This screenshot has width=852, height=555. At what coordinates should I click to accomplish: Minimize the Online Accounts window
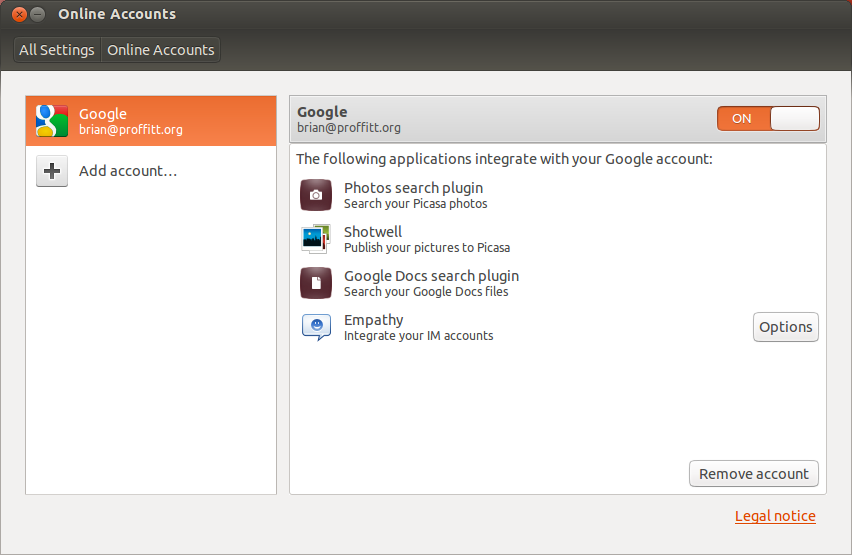tap(37, 15)
